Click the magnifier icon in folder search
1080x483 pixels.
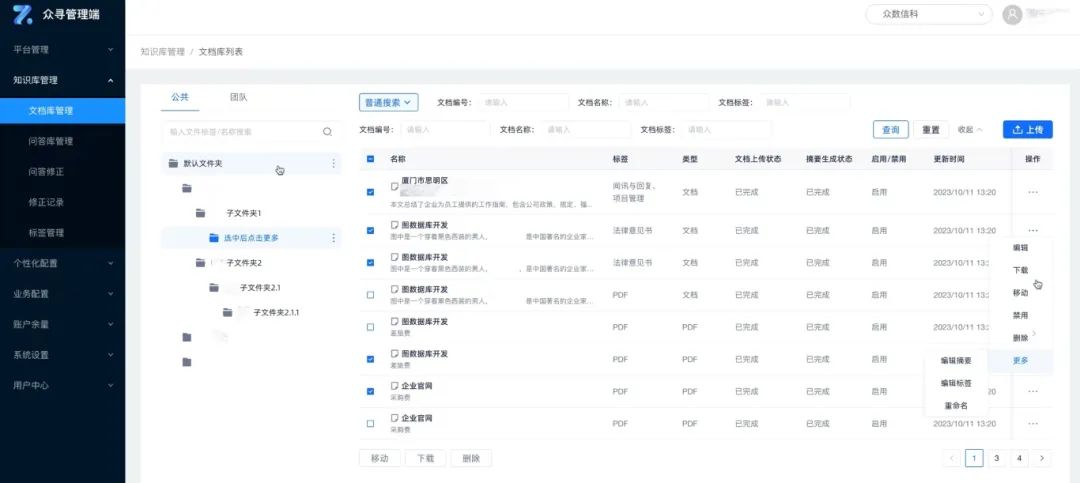pyautogui.click(x=327, y=132)
